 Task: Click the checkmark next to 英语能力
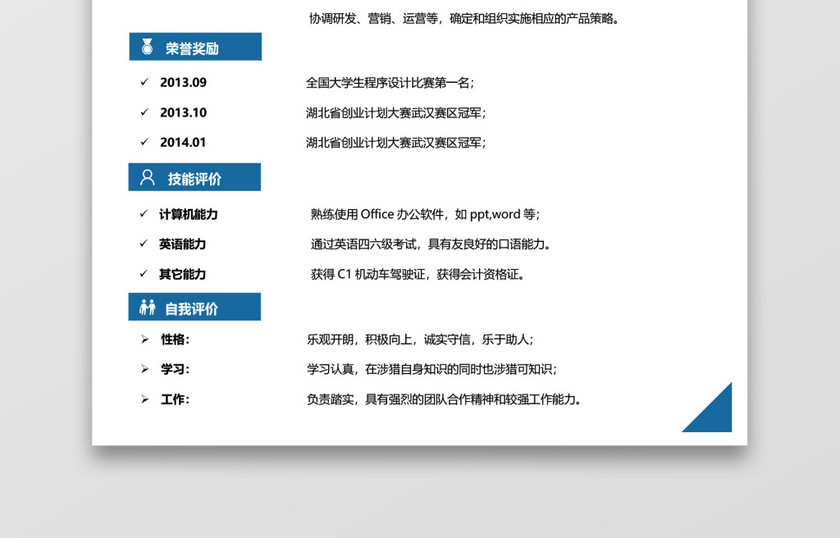[144, 244]
